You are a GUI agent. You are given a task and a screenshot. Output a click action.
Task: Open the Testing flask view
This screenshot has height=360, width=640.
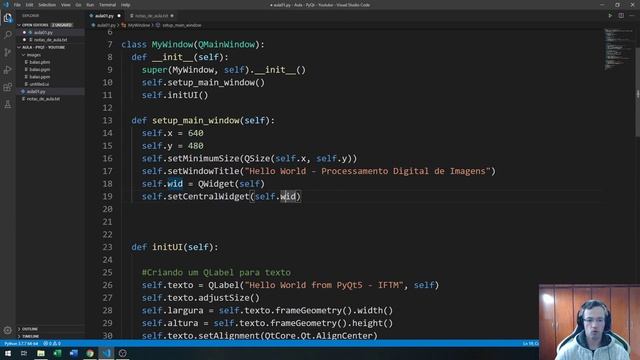[8, 105]
